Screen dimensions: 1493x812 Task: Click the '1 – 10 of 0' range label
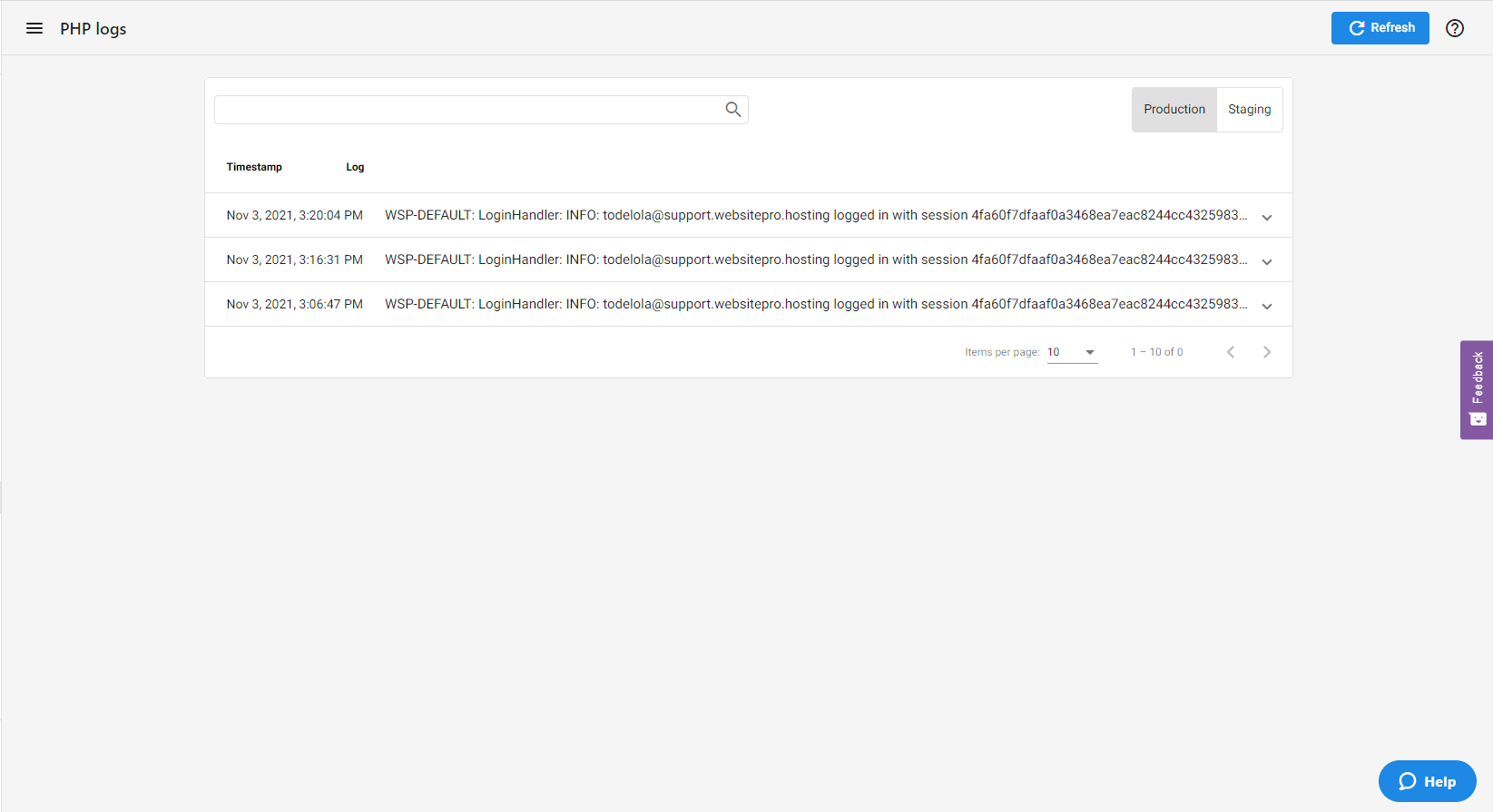(x=1157, y=352)
